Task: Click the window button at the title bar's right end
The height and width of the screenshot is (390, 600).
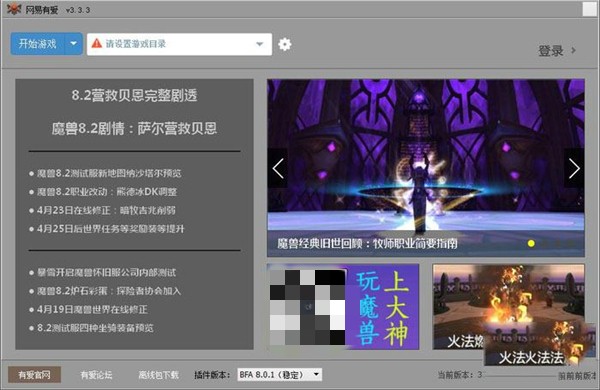Action: (x=590, y=8)
